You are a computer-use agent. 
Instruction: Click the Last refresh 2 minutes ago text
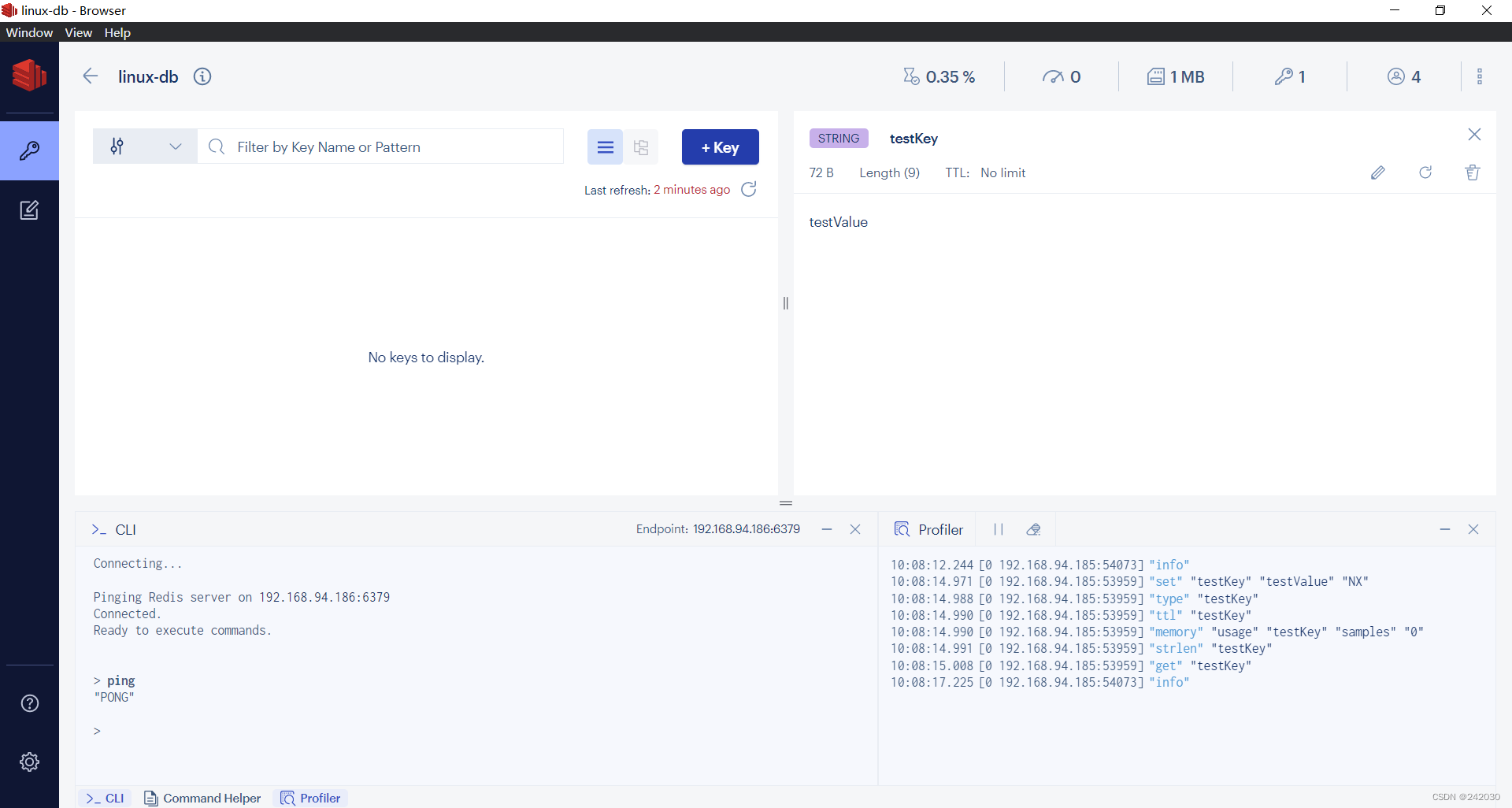point(657,190)
